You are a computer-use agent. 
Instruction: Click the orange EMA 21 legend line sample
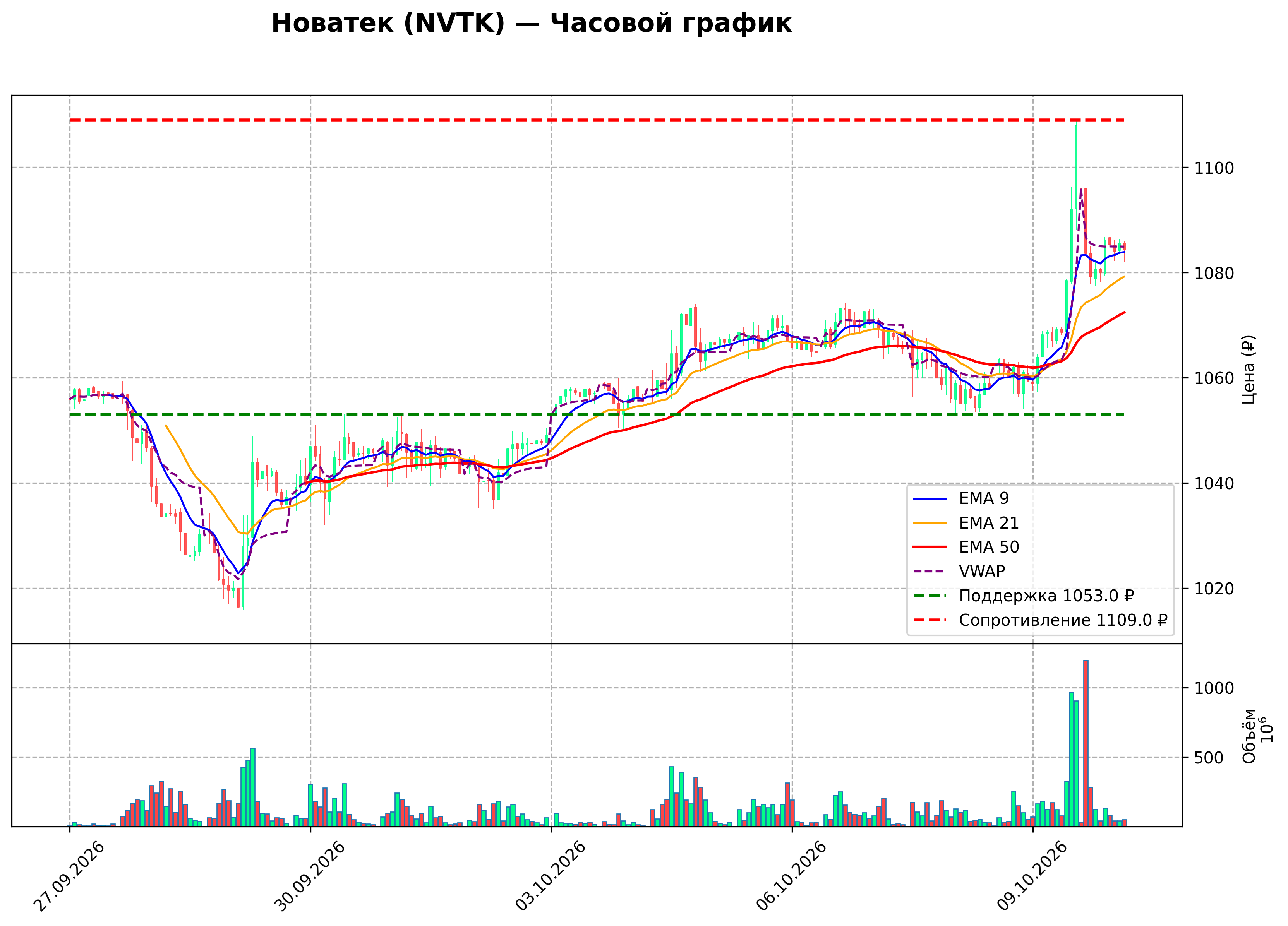(930, 523)
